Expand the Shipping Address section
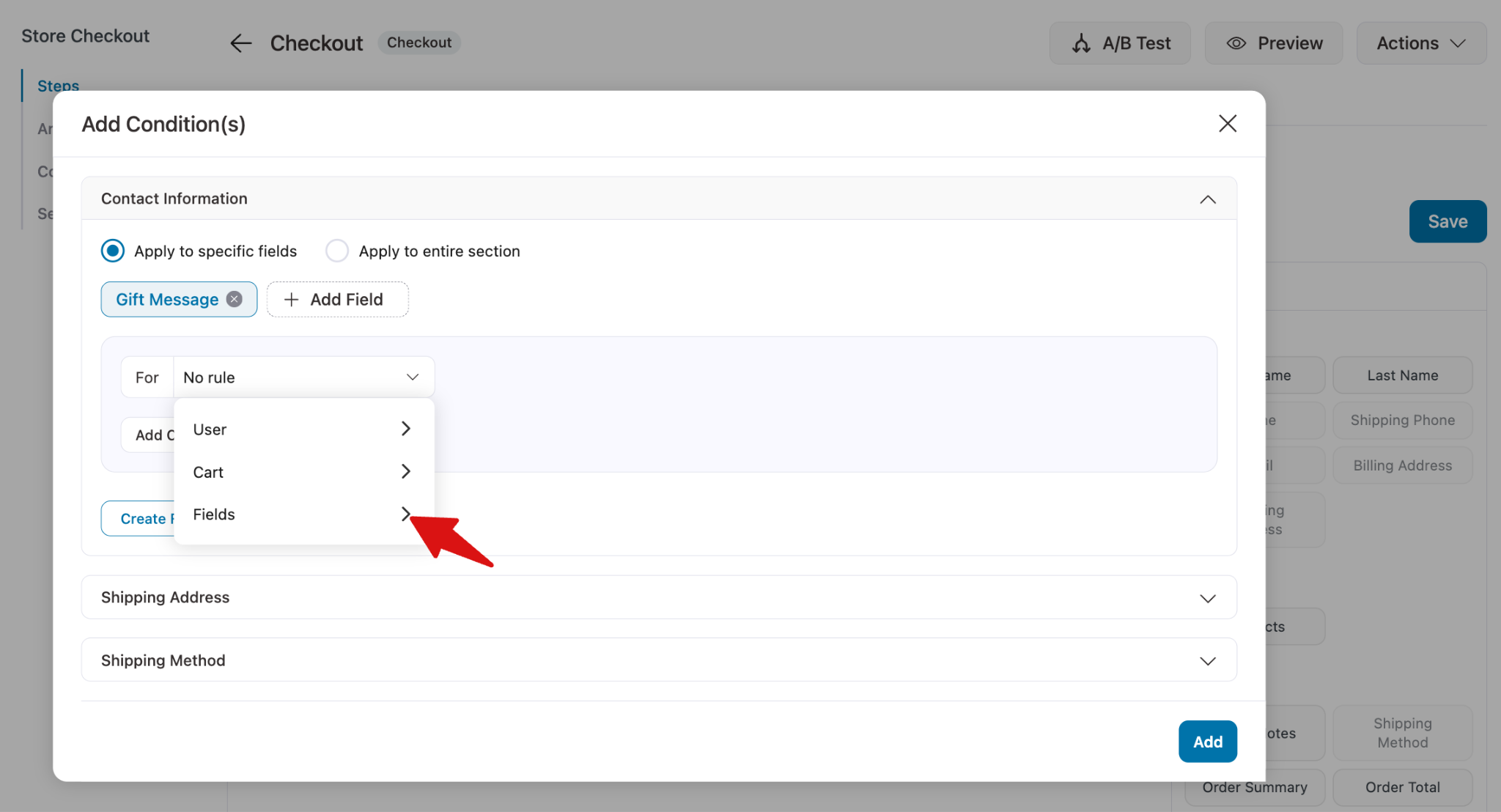This screenshot has height=812, width=1501. point(1208,598)
